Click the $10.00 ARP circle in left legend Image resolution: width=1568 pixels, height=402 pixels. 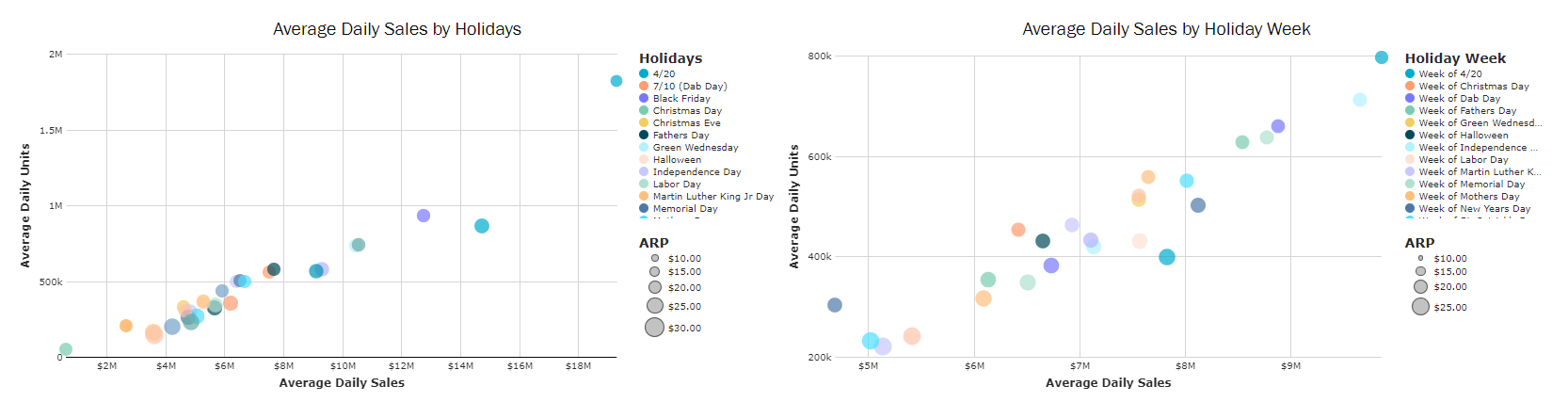(655, 258)
